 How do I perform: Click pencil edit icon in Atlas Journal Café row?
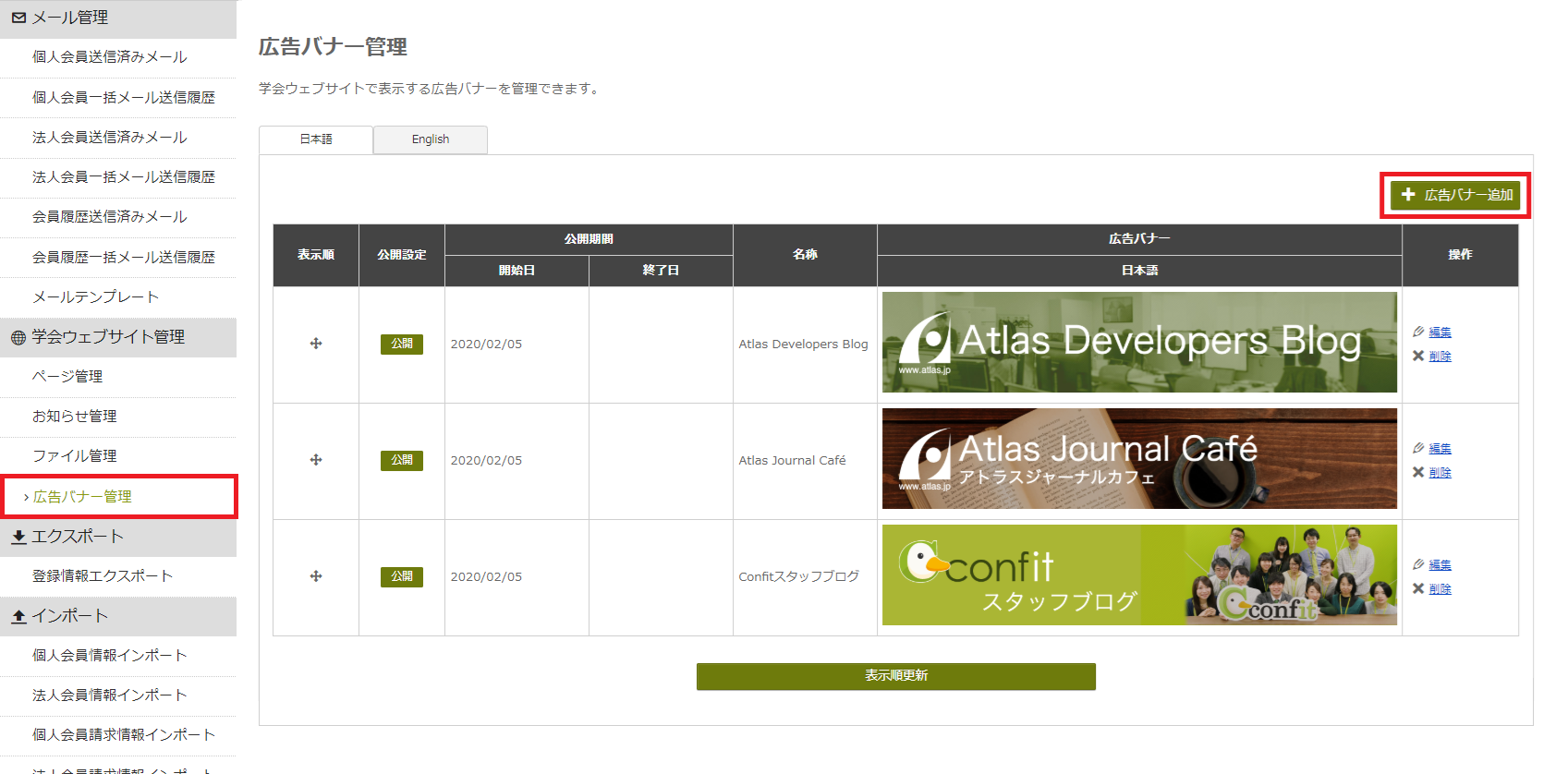coord(1418,448)
